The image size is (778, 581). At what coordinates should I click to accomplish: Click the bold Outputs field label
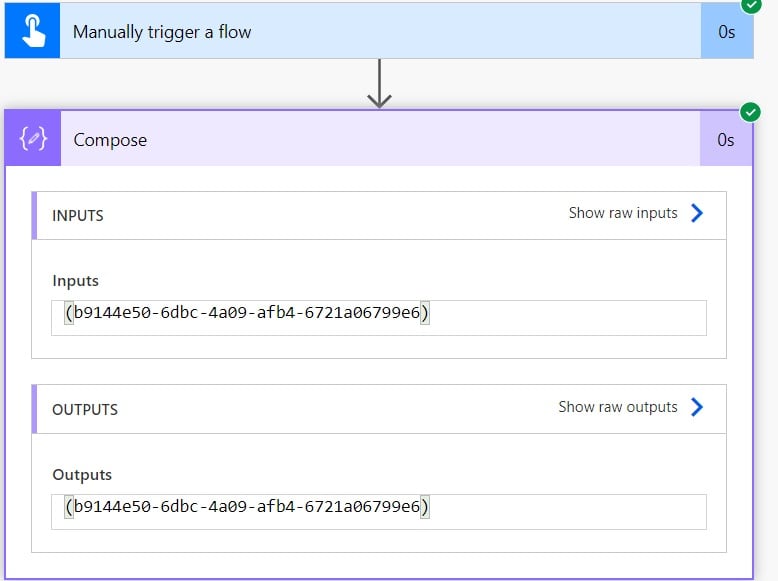(82, 475)
